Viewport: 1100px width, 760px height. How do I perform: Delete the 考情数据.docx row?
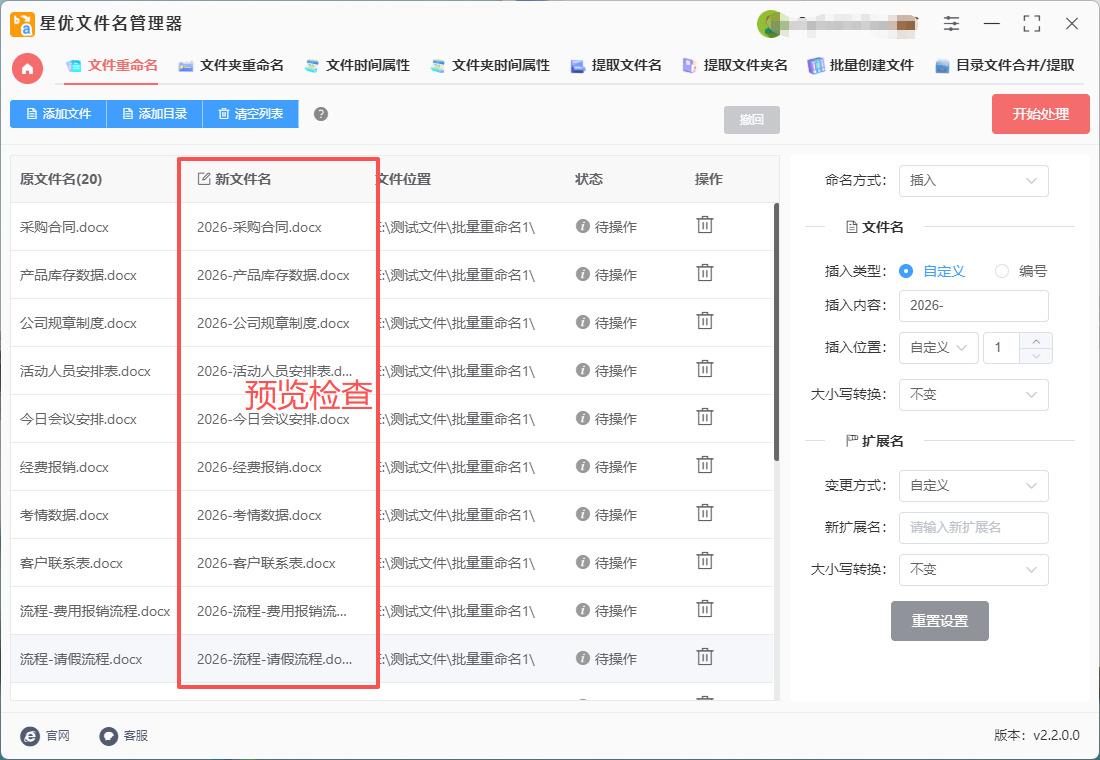point(704,514)
